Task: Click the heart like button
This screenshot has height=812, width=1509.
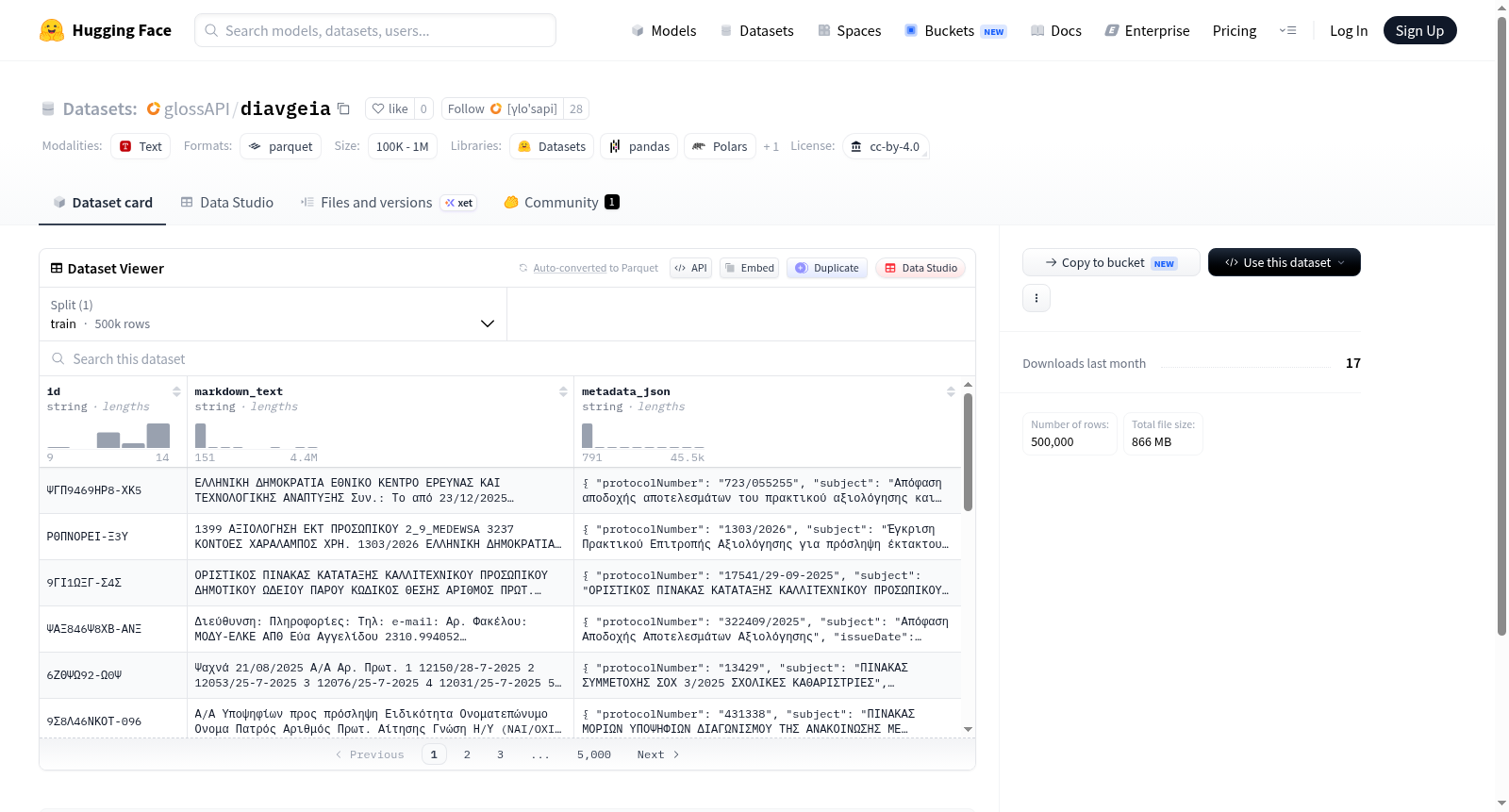Action: 390,109
